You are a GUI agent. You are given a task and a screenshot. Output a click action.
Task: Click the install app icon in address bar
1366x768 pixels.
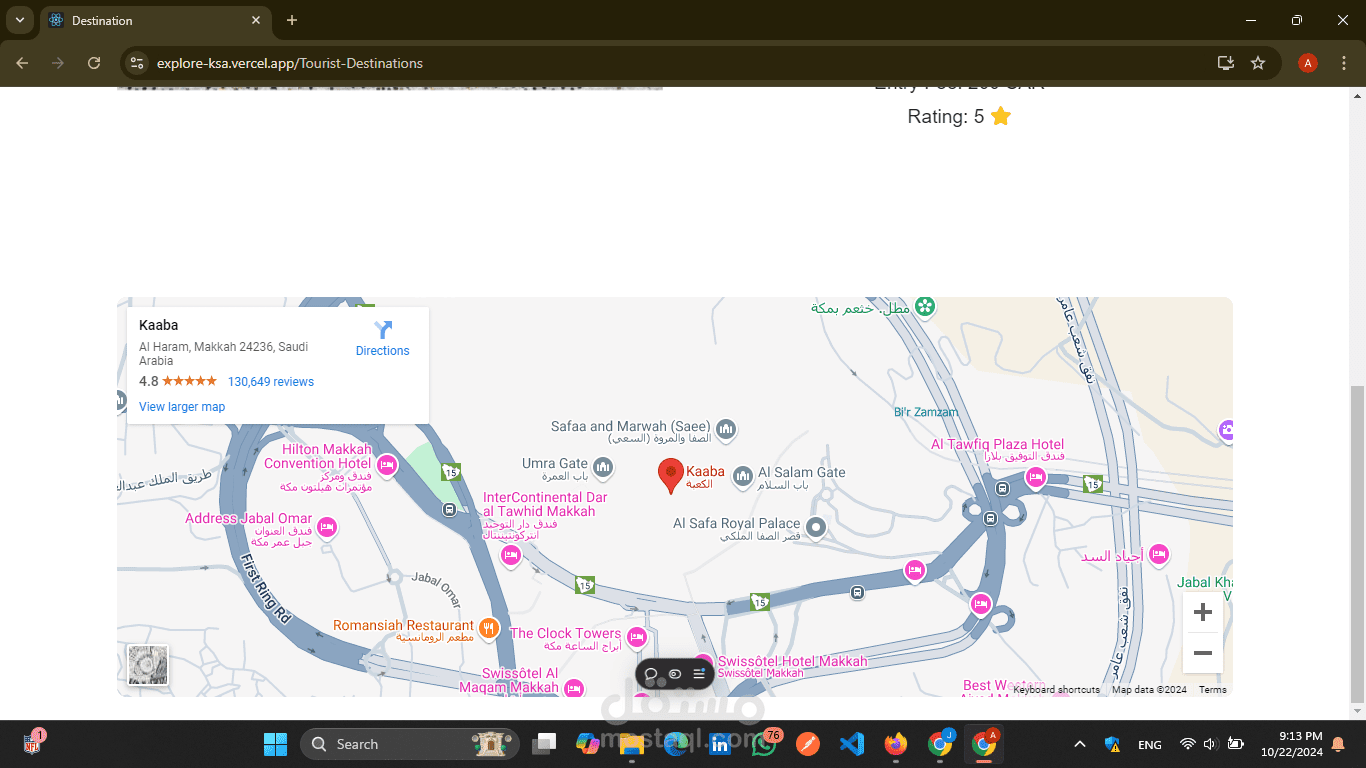[1226, 63]
